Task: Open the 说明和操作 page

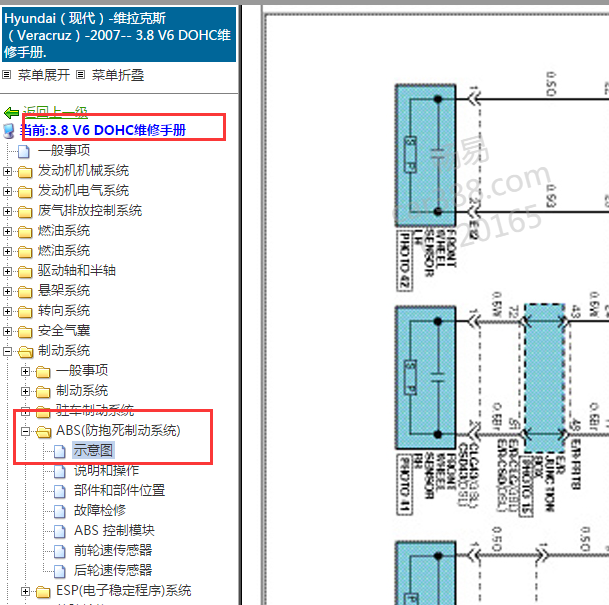Action: (106, 470)
